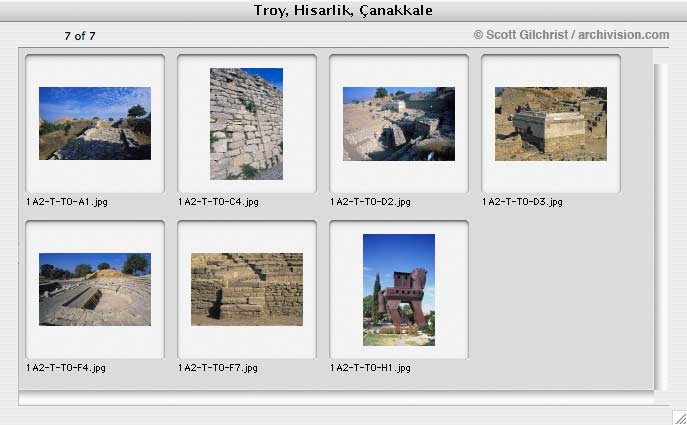Open thumbnail 1A2-T-TO-A1.jpg of ruins under cloudy sky
The image size is (687, 425).
95,123
